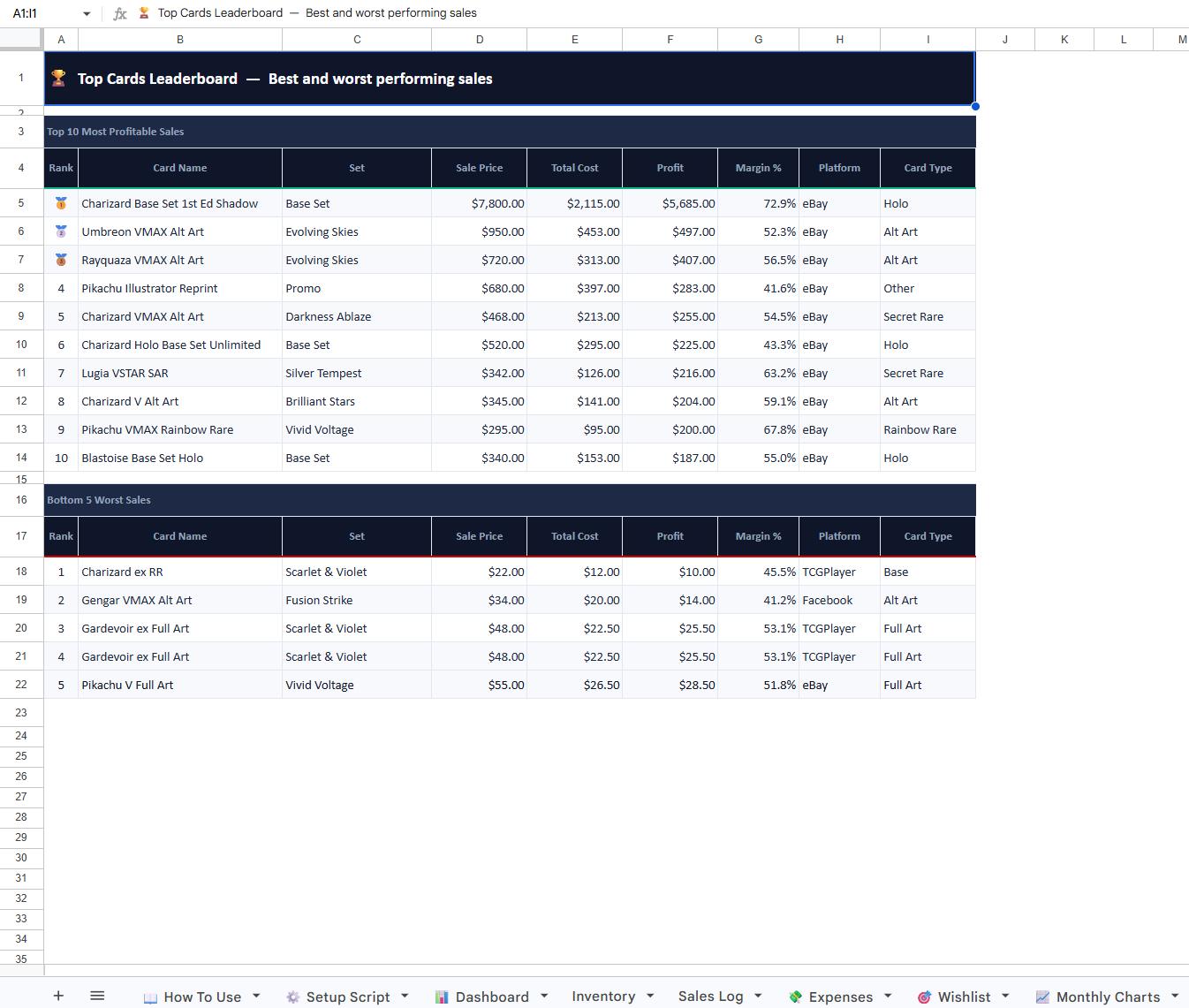Switch to the How To Use sheet
The width and height of the screenshot is (1189, 1008).
(193, 997)
